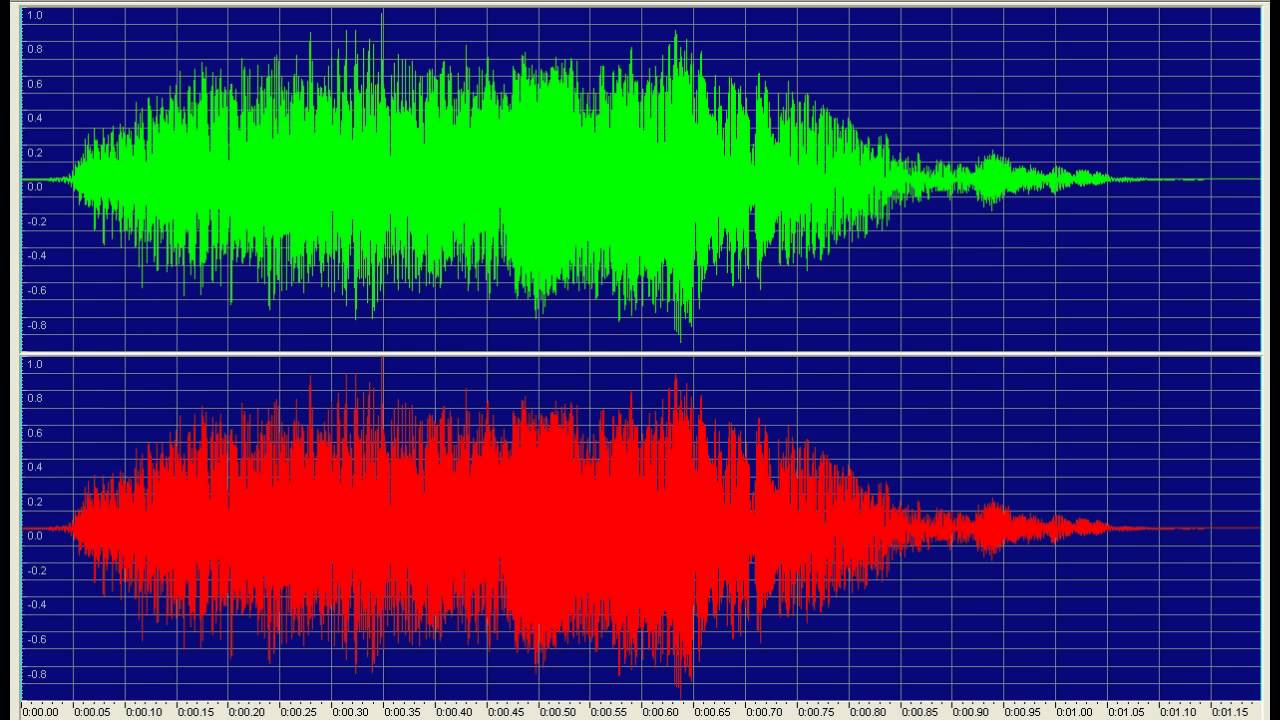Select 0:00.30 on the time ruler

tap(350, 712)
